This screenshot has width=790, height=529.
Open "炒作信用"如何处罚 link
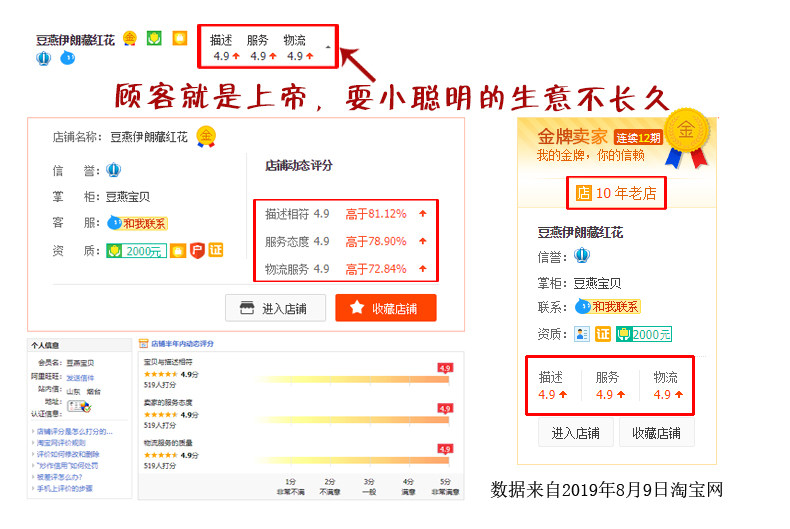68,466
